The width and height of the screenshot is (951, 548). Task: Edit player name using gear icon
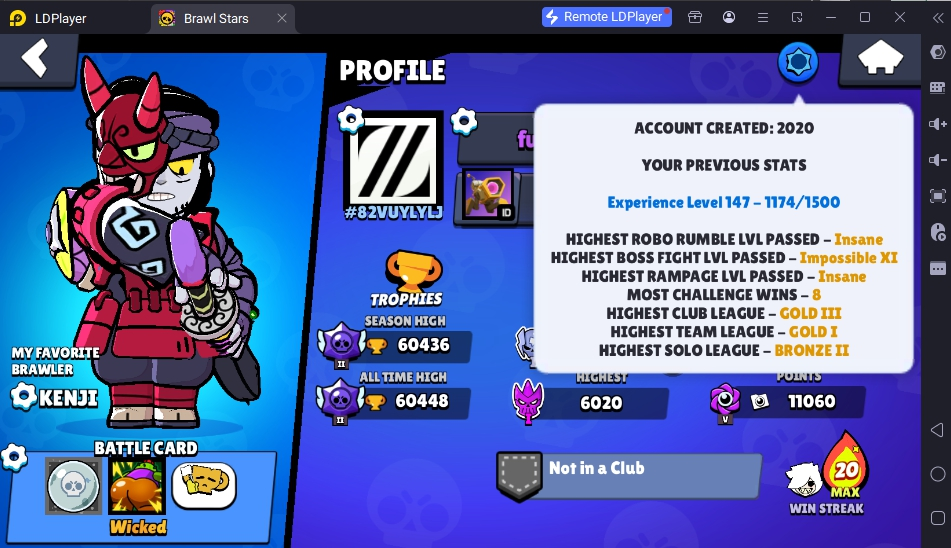464,121
